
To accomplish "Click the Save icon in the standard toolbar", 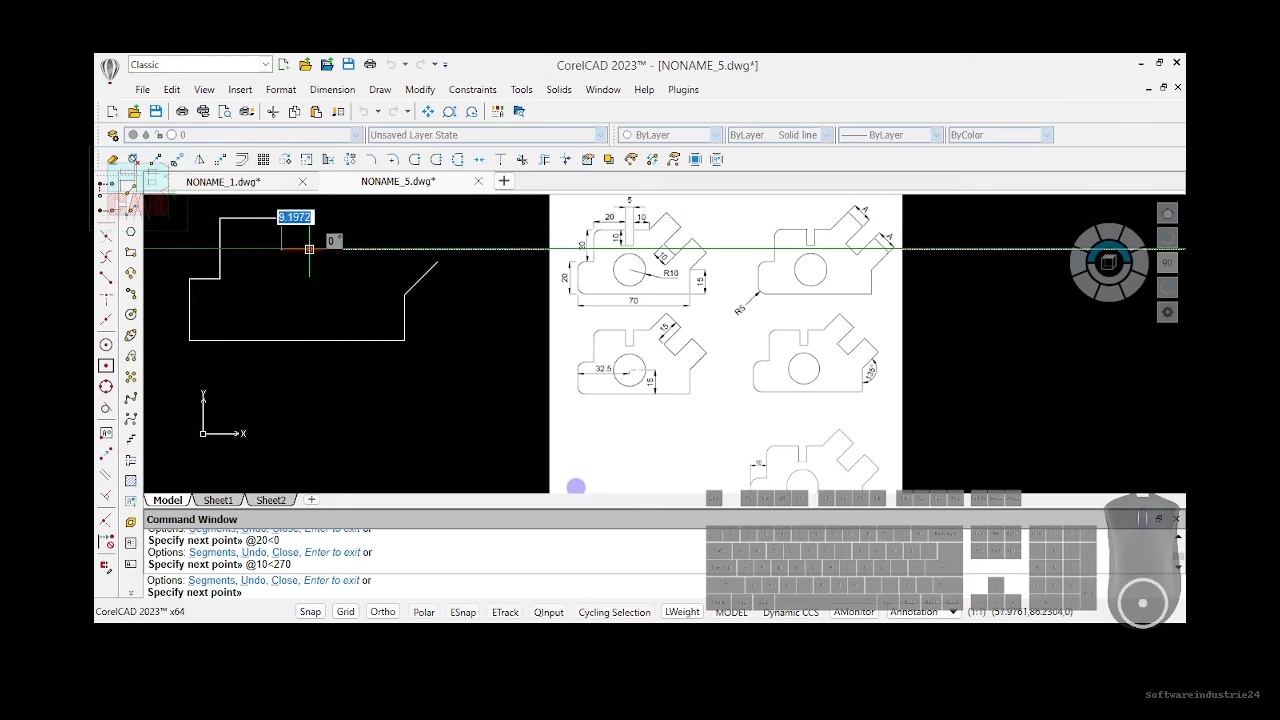I will pos(156,112).
